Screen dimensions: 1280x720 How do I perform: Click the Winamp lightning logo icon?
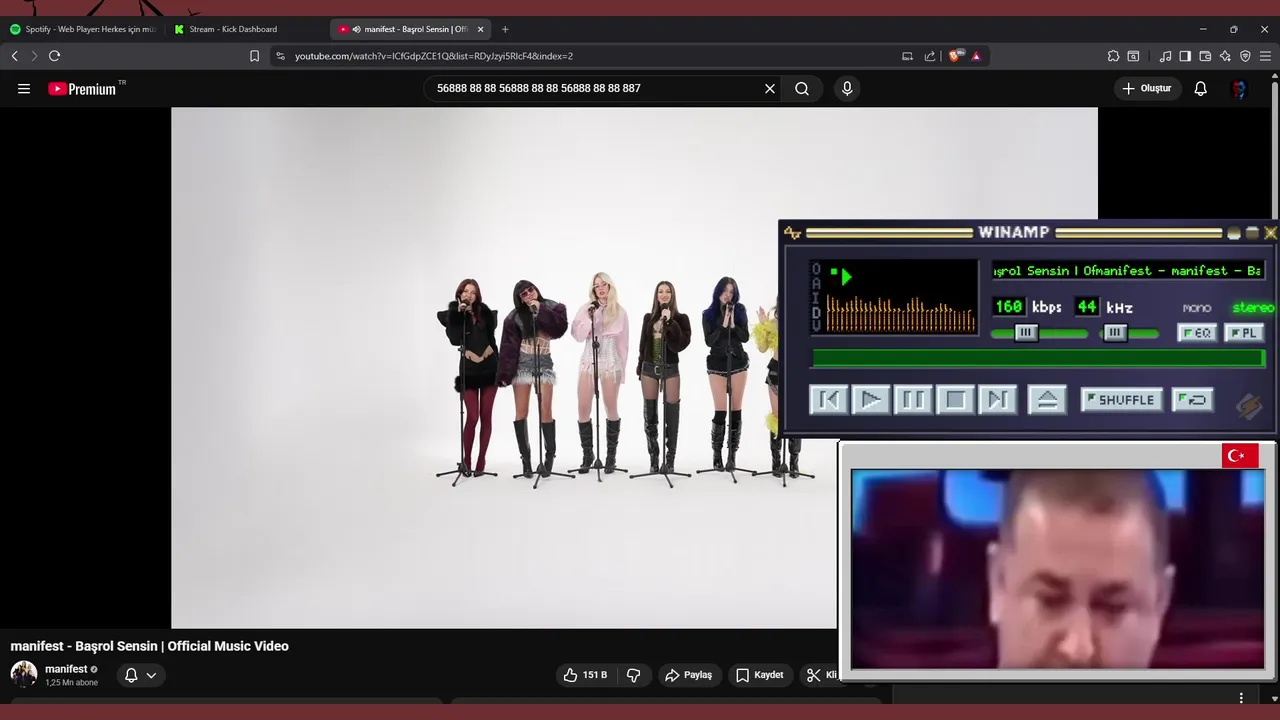click(x=1248, y=405)
